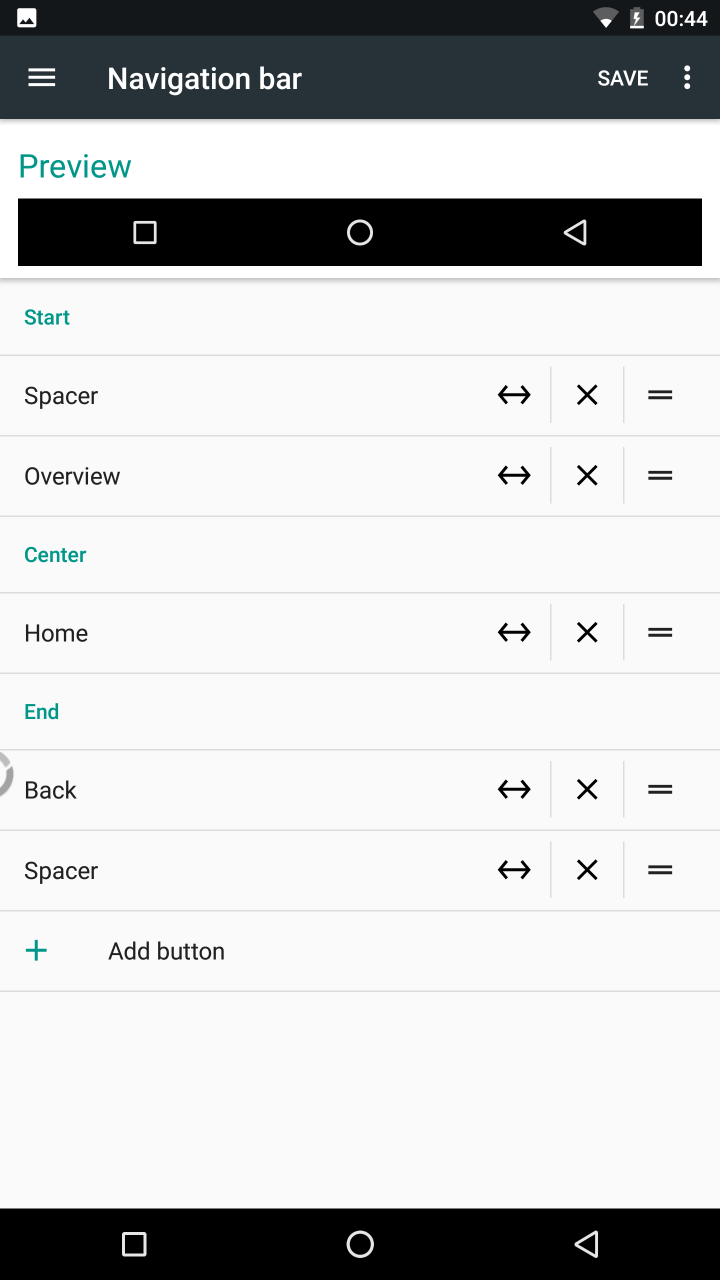Tap the SAVE button
This screenshot has width=720, height=1280.
622,78
